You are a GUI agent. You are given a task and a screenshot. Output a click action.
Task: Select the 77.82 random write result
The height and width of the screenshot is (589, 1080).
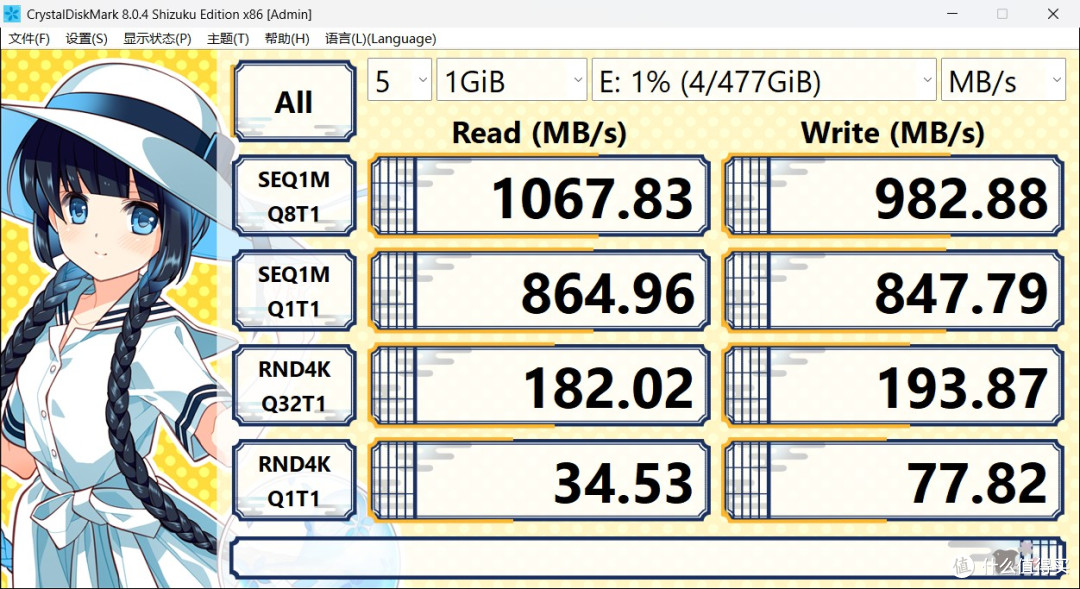click(894, 481)
